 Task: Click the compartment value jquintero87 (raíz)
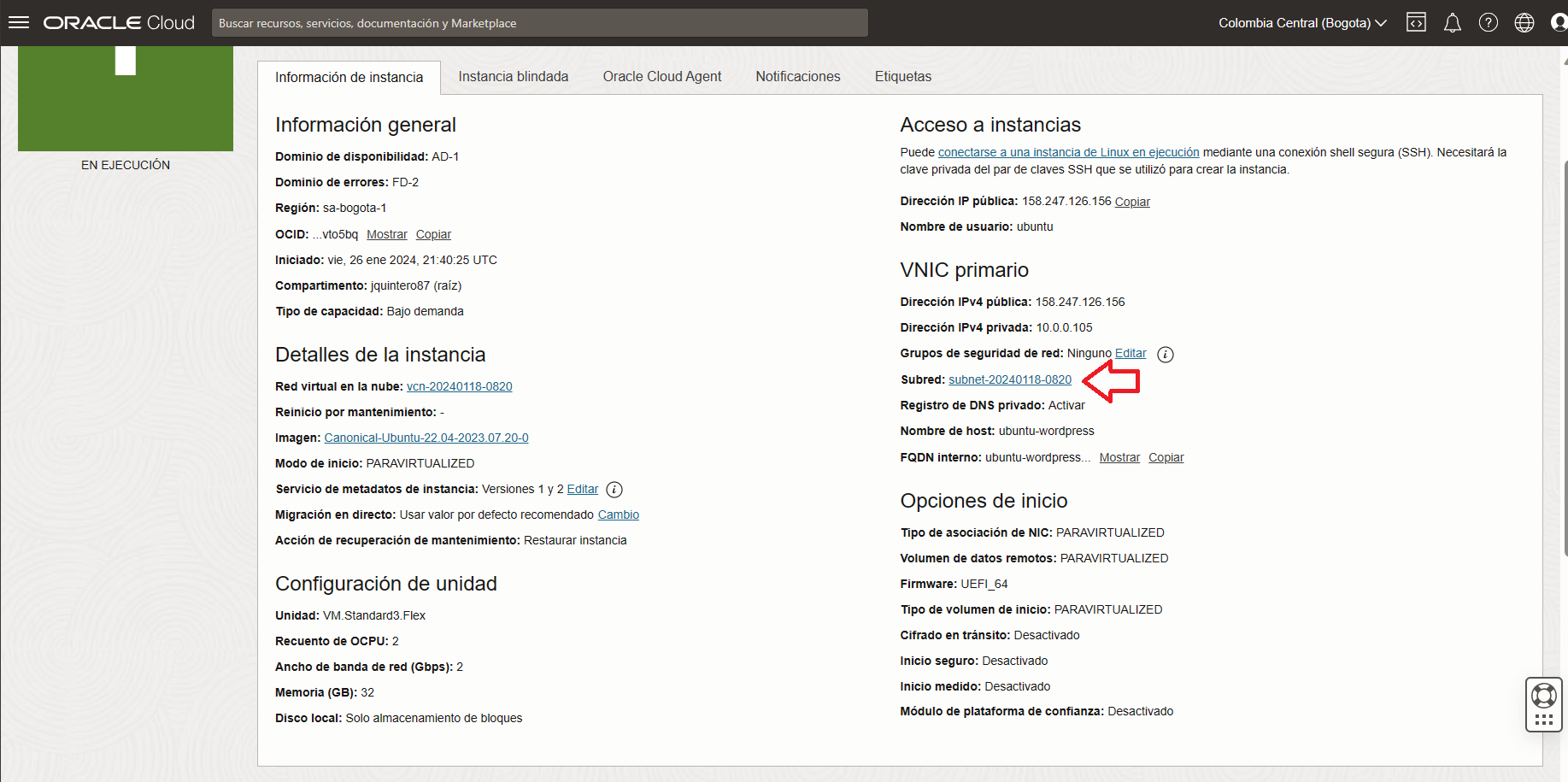[416, 285]
